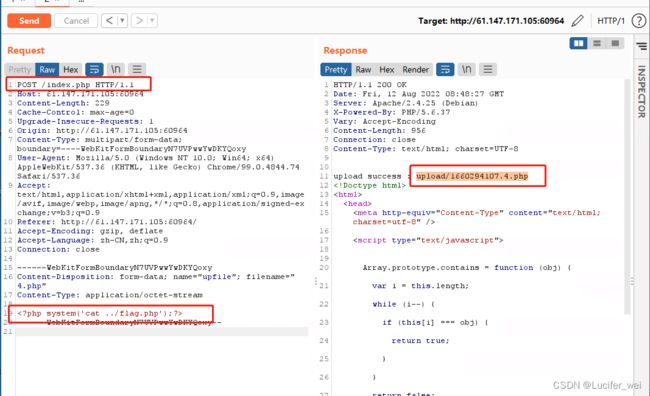
Task: Click the Array.prototype.contains code line
Action: click(467, 267)
